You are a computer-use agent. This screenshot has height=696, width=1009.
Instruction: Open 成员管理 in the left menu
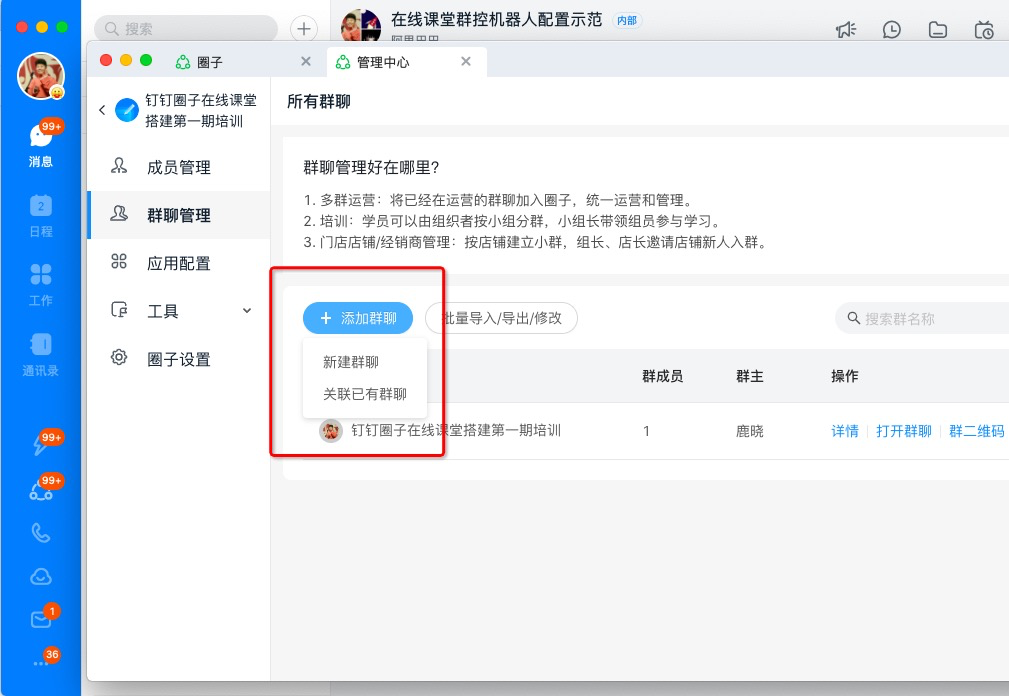pos(179,167)
